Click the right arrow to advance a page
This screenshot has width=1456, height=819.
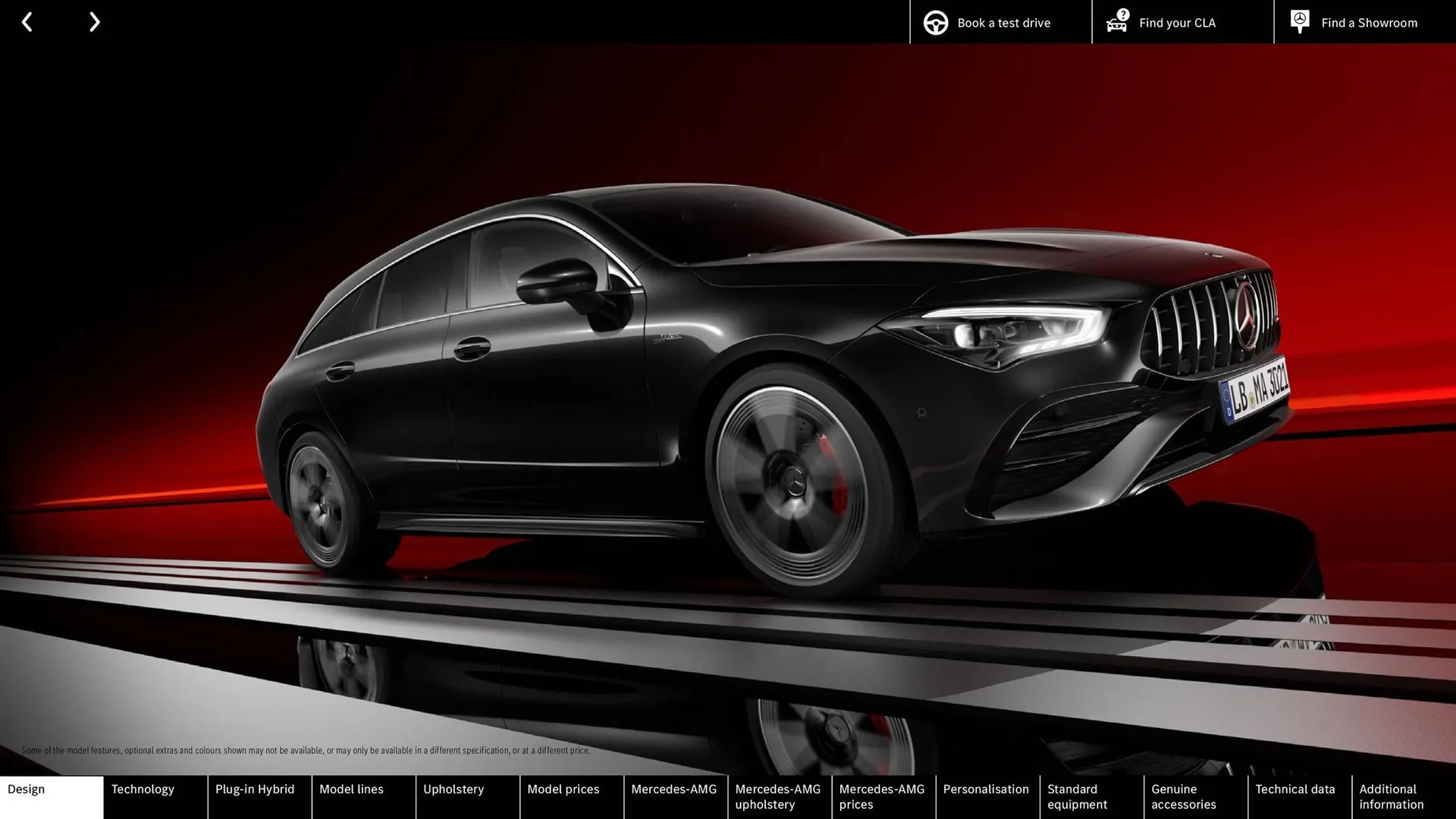(94, 21)
